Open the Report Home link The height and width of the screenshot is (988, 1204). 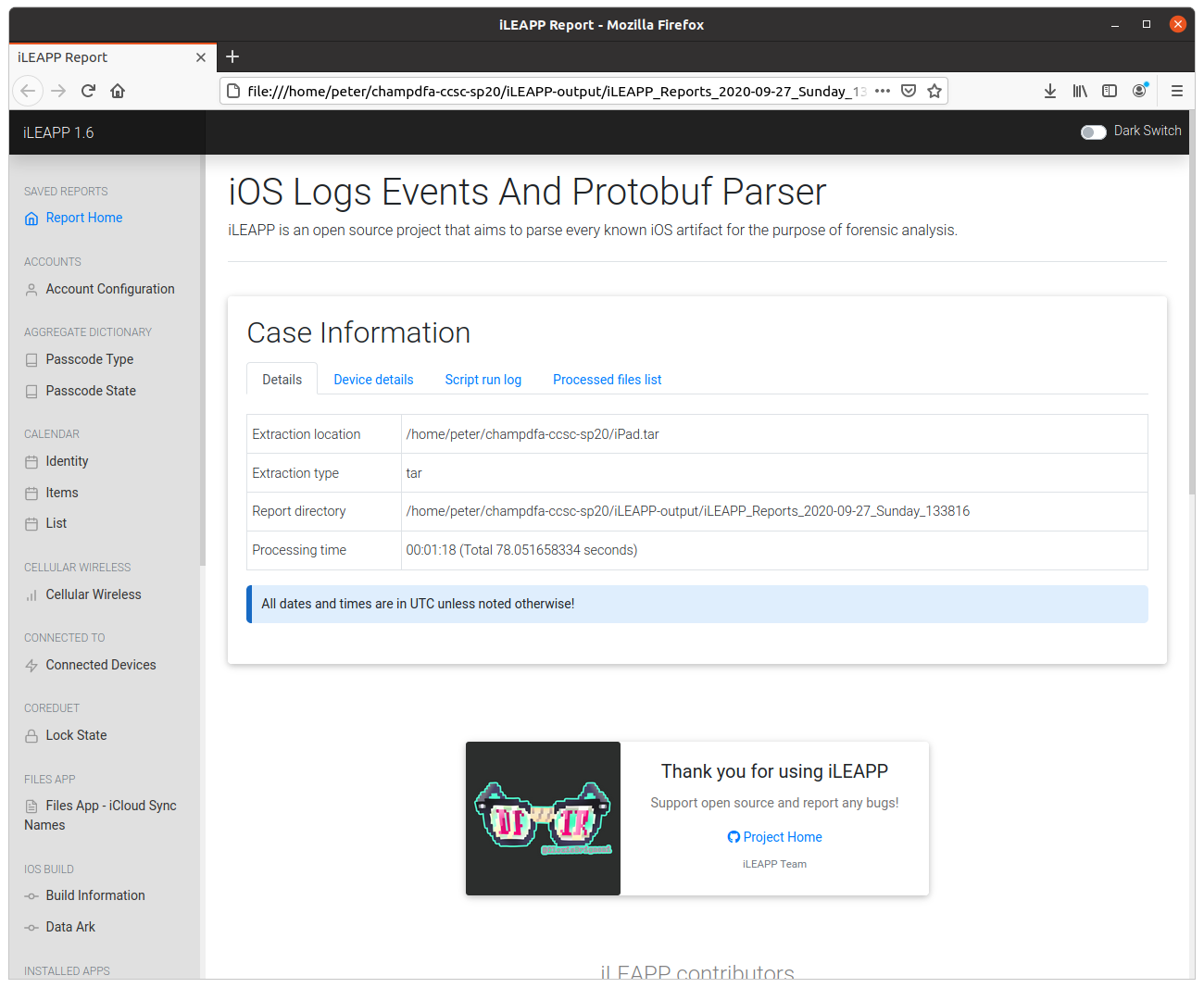[x=84, y=218]
